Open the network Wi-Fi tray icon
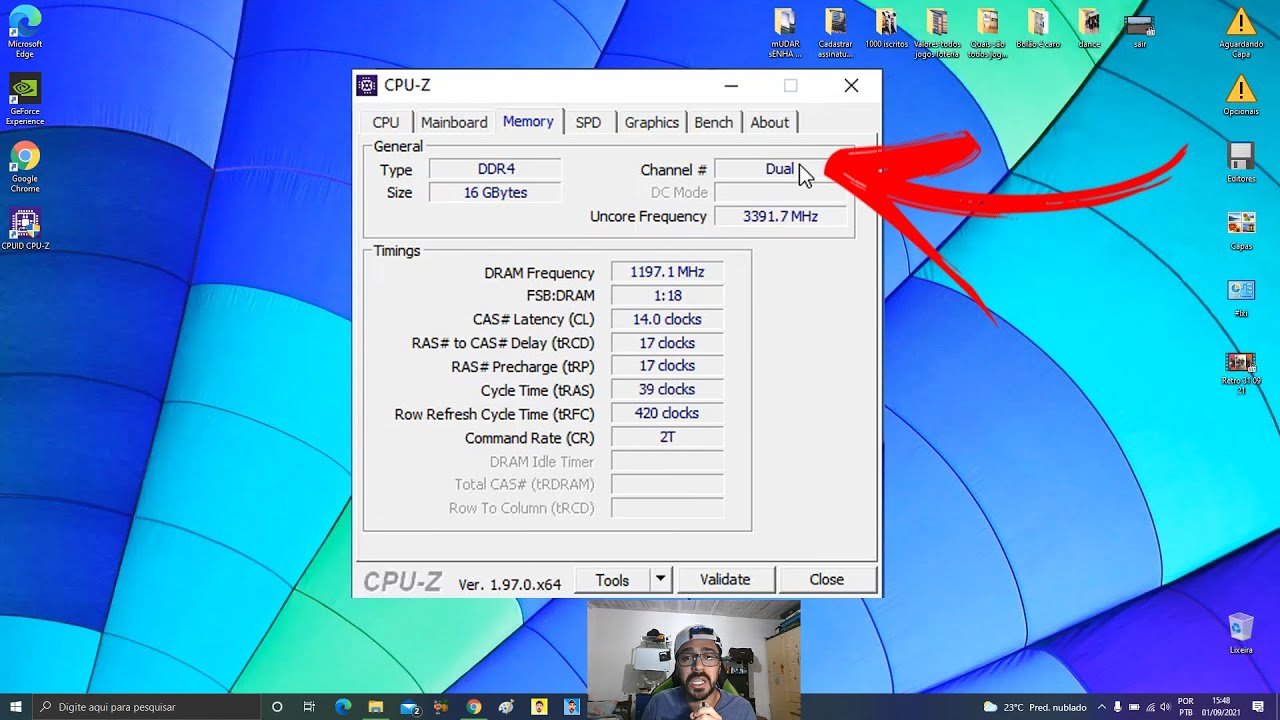1280x720 pixels. click(1150, 707)
